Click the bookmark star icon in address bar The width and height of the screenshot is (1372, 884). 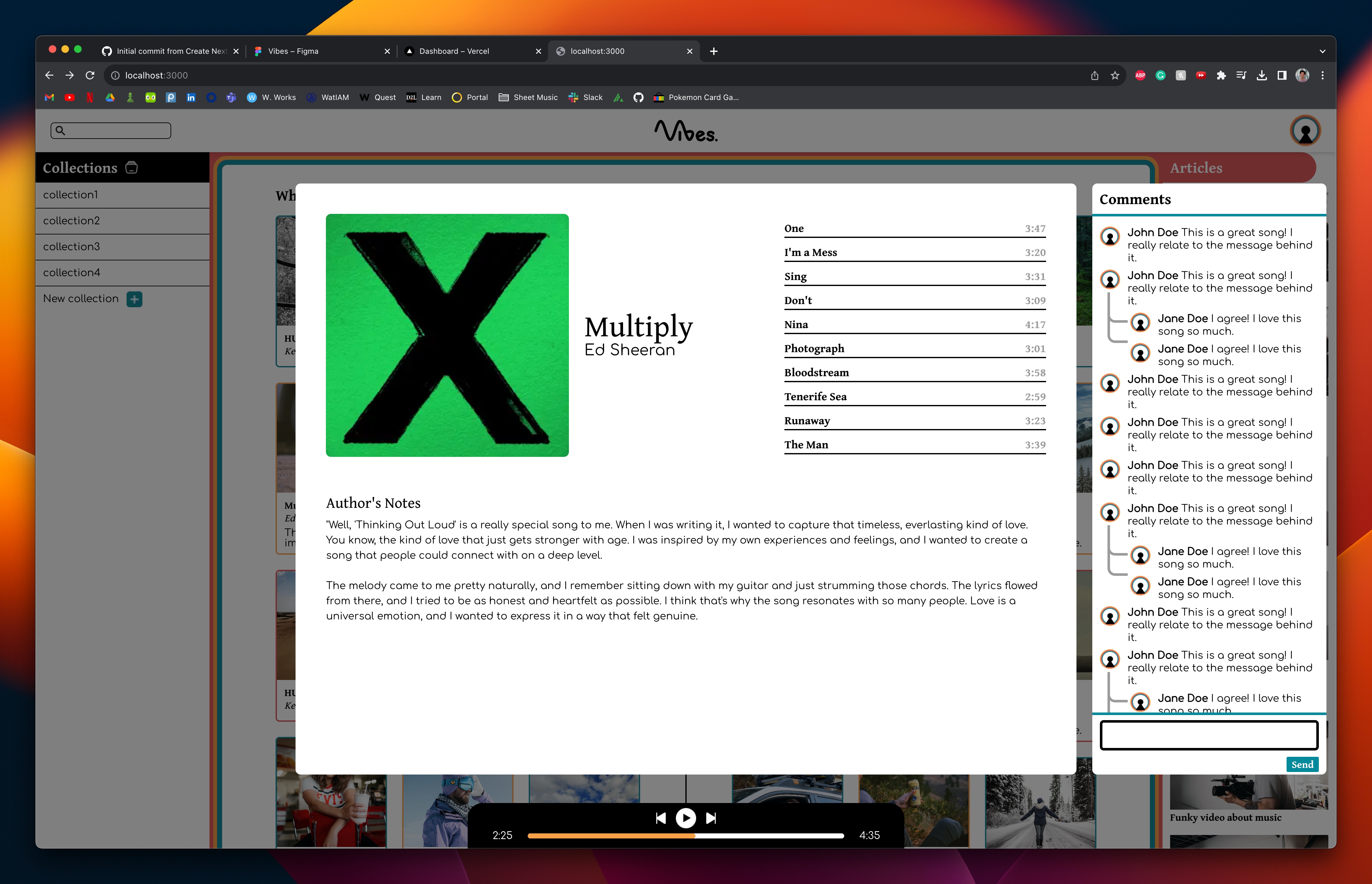(x=1115, y=75)
